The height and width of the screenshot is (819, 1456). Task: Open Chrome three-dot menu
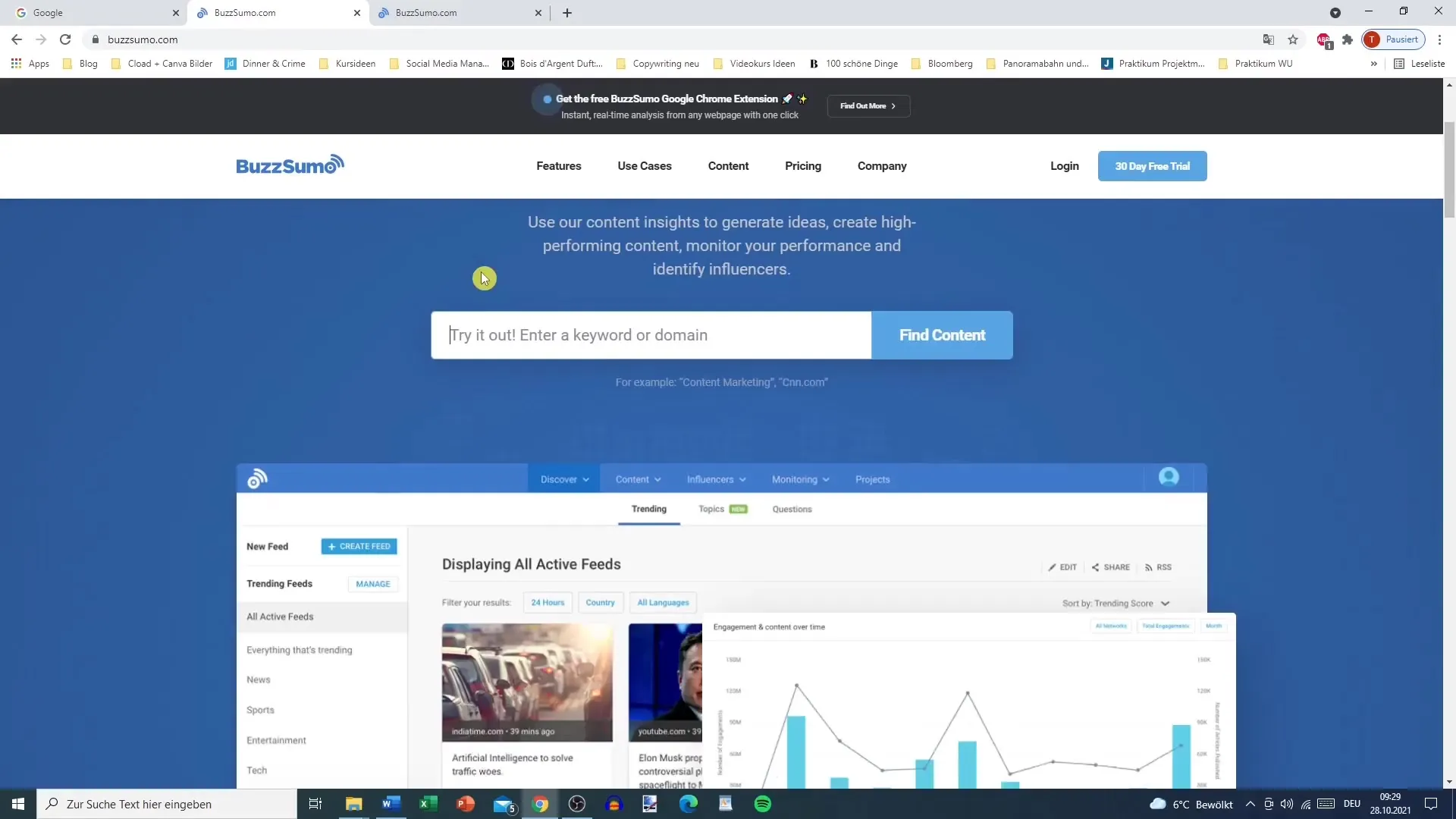coord(1439,39)
